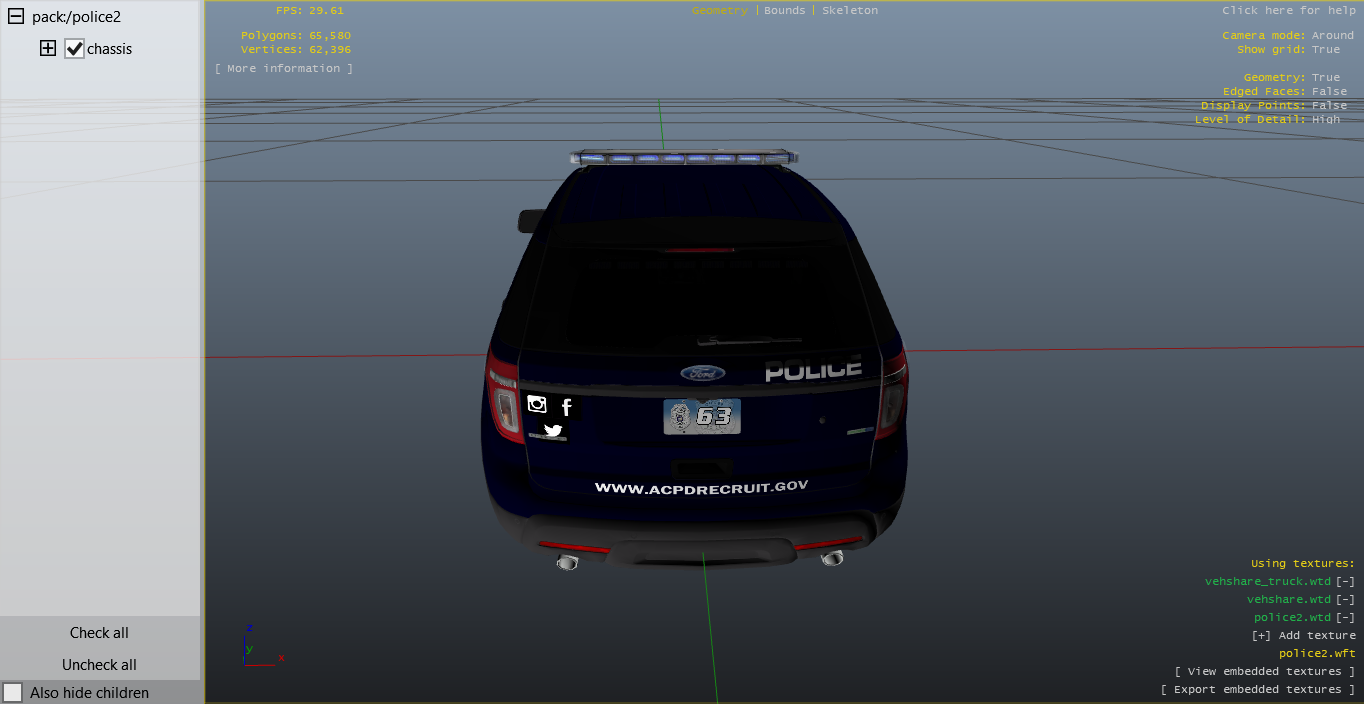Screen dimensions: 1364x704
Task: Toggle the Show grid setting
Action: pos(1325,49)
